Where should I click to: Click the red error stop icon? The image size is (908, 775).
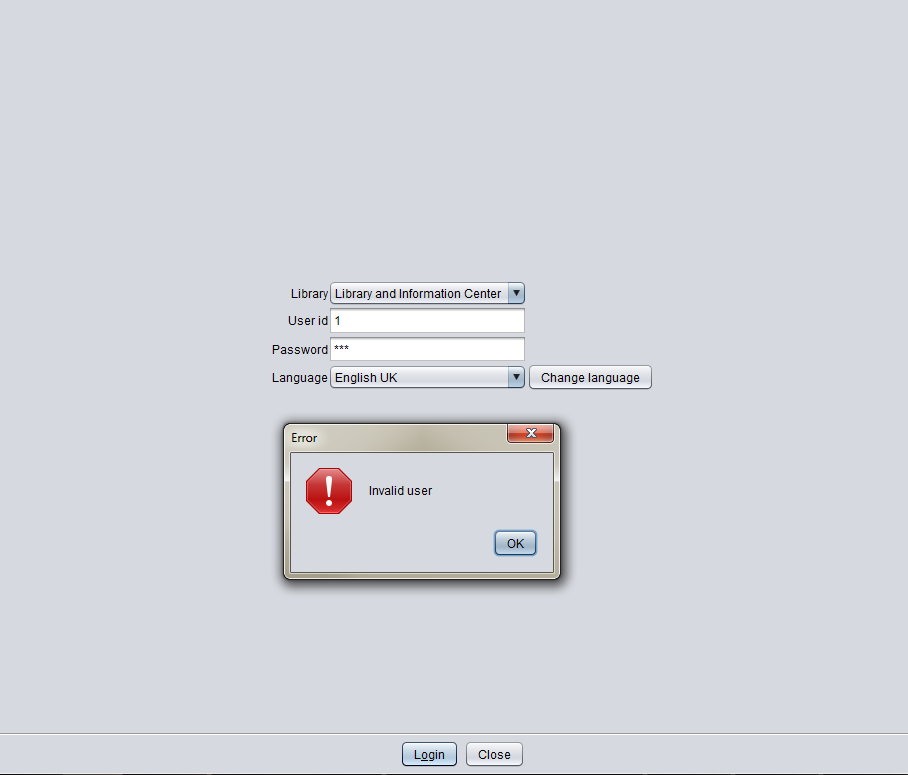pyautogui.click(x=329, y=491)
